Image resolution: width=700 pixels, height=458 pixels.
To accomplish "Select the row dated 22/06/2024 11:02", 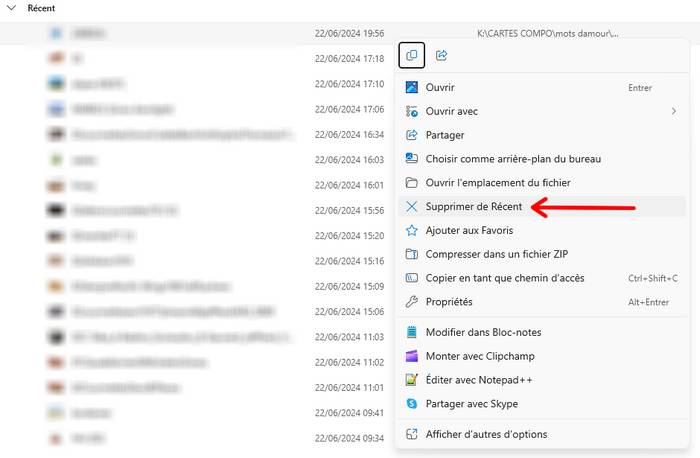I will click(x=196, y=362).
